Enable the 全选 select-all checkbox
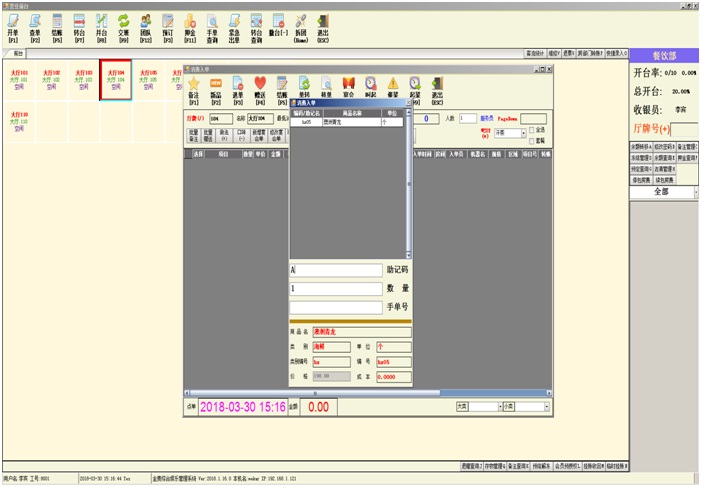The height and width of the screenshot is (487, 701). [x=533, y=129]
